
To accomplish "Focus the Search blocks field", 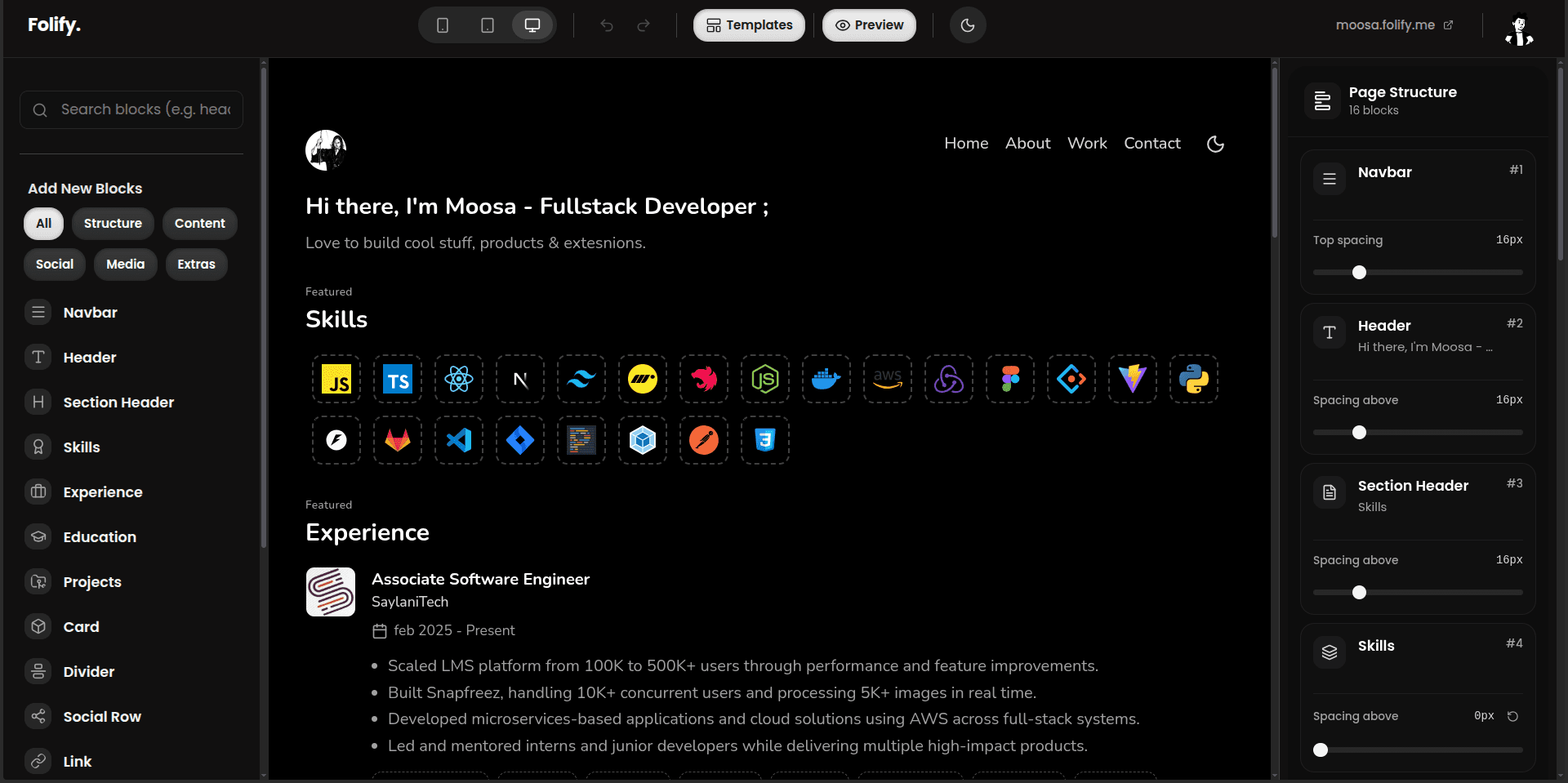I will [131, 109].
